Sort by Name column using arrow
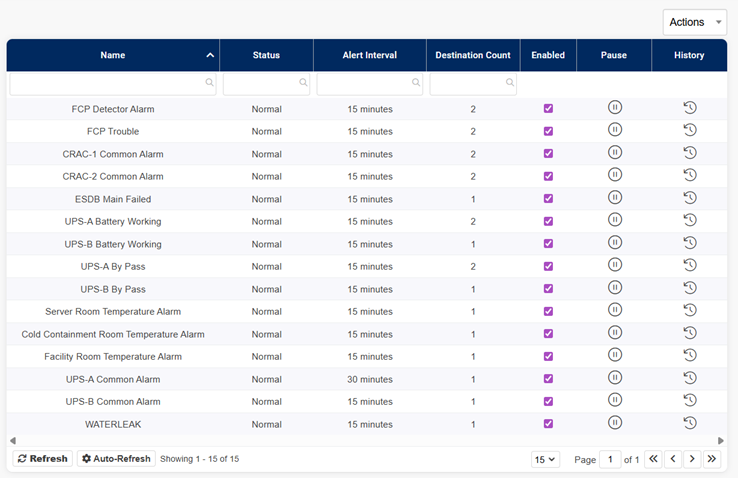The image size is (738, 478). (x=210, y=56)
